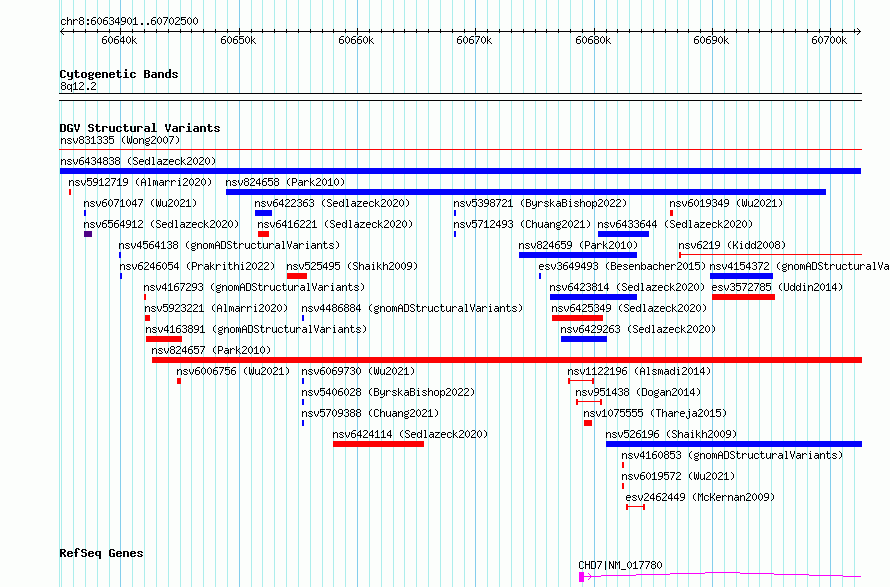Select the red nsv525495 (Shaikh2009) bar
Screen dimensions: 890x587
(297, 276)
